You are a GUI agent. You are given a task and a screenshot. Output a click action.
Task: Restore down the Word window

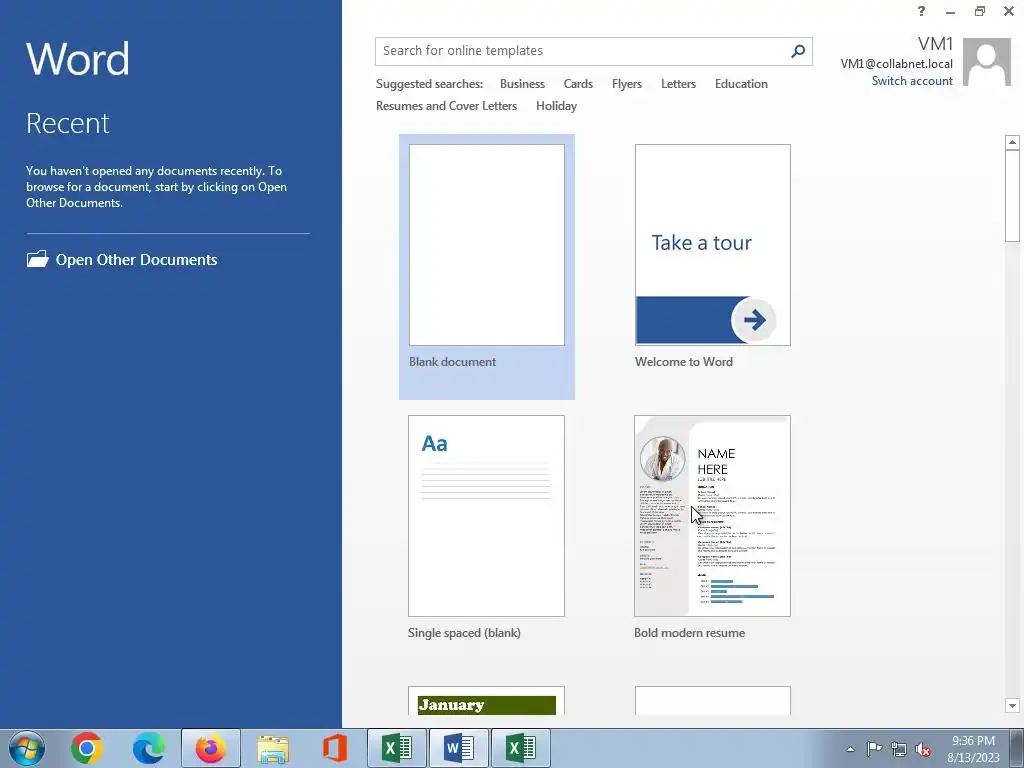980,11
